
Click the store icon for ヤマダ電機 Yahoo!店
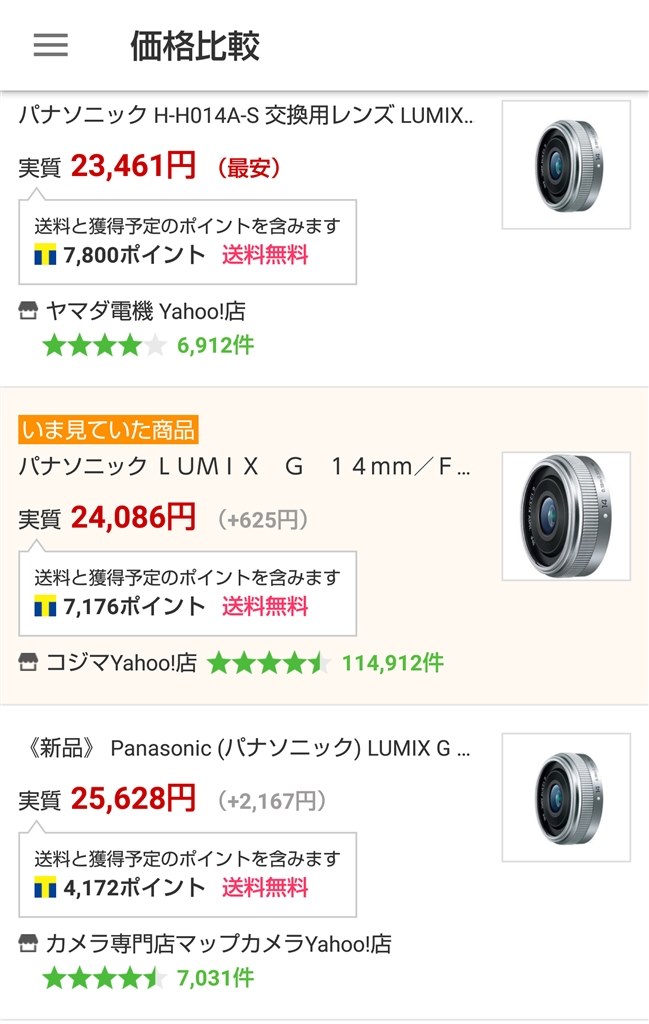tap(28, 312)
